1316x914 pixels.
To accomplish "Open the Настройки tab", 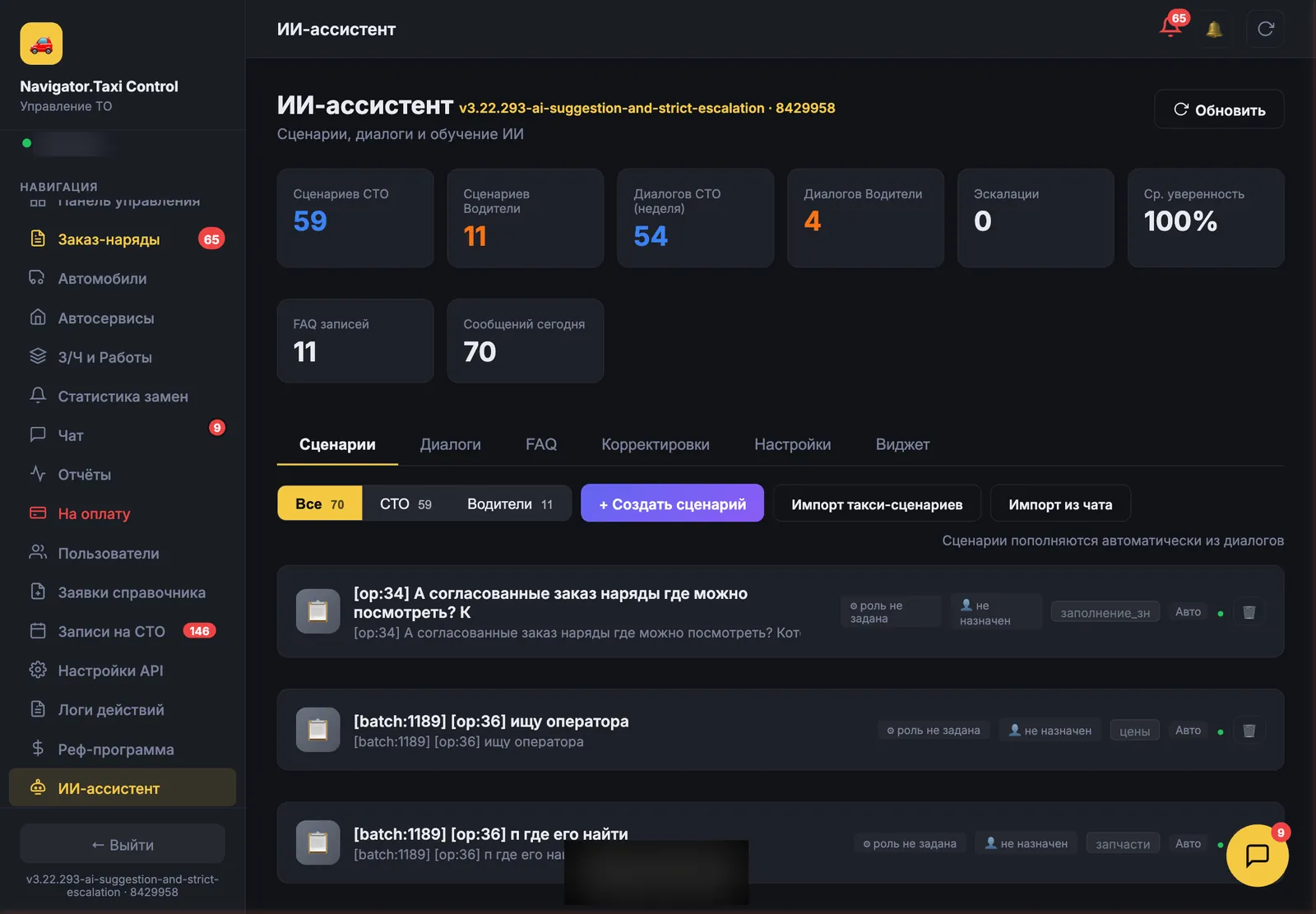I will point(793,444).
